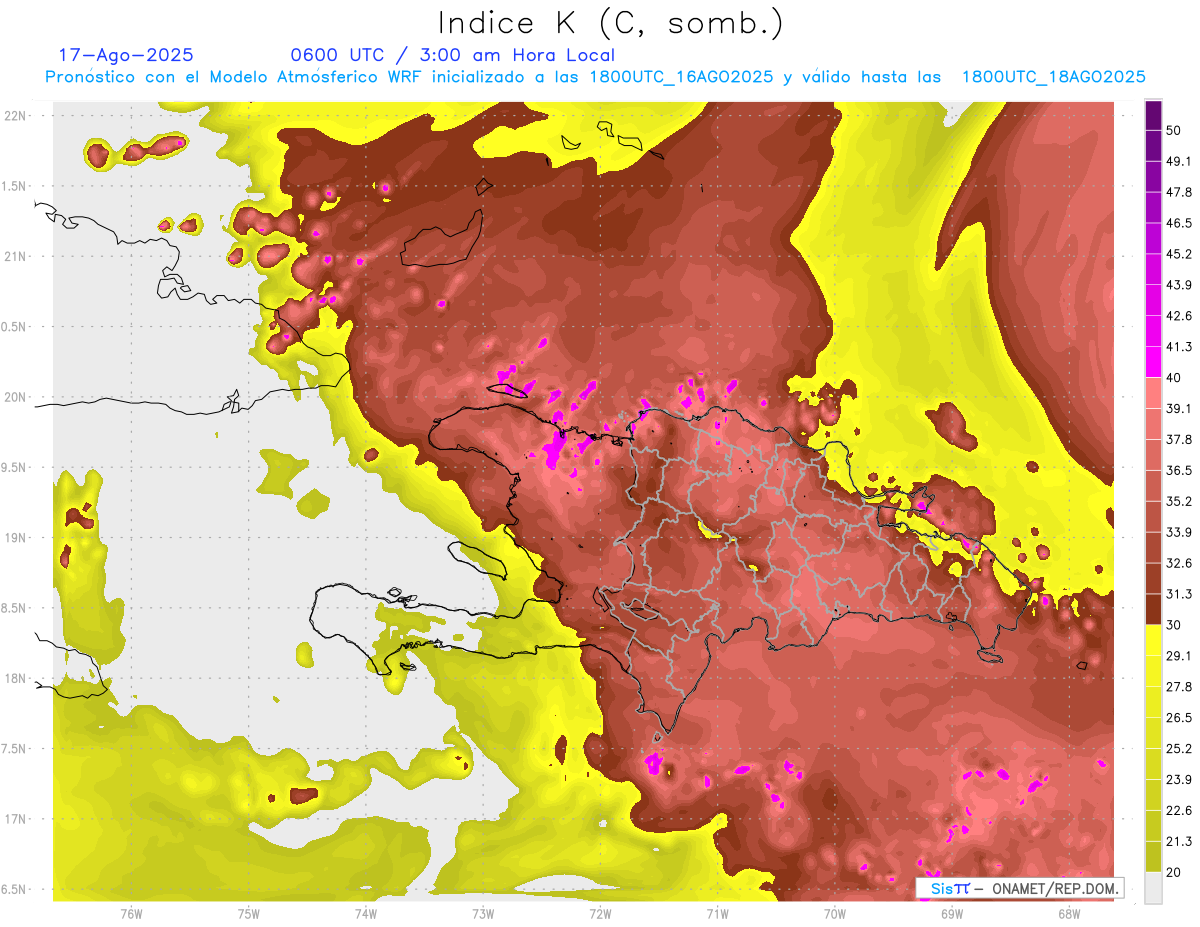Click the "40" legend value
Image resolution: width=1200 pixels, height=927 pixels.
click(x=1174, y=378)
